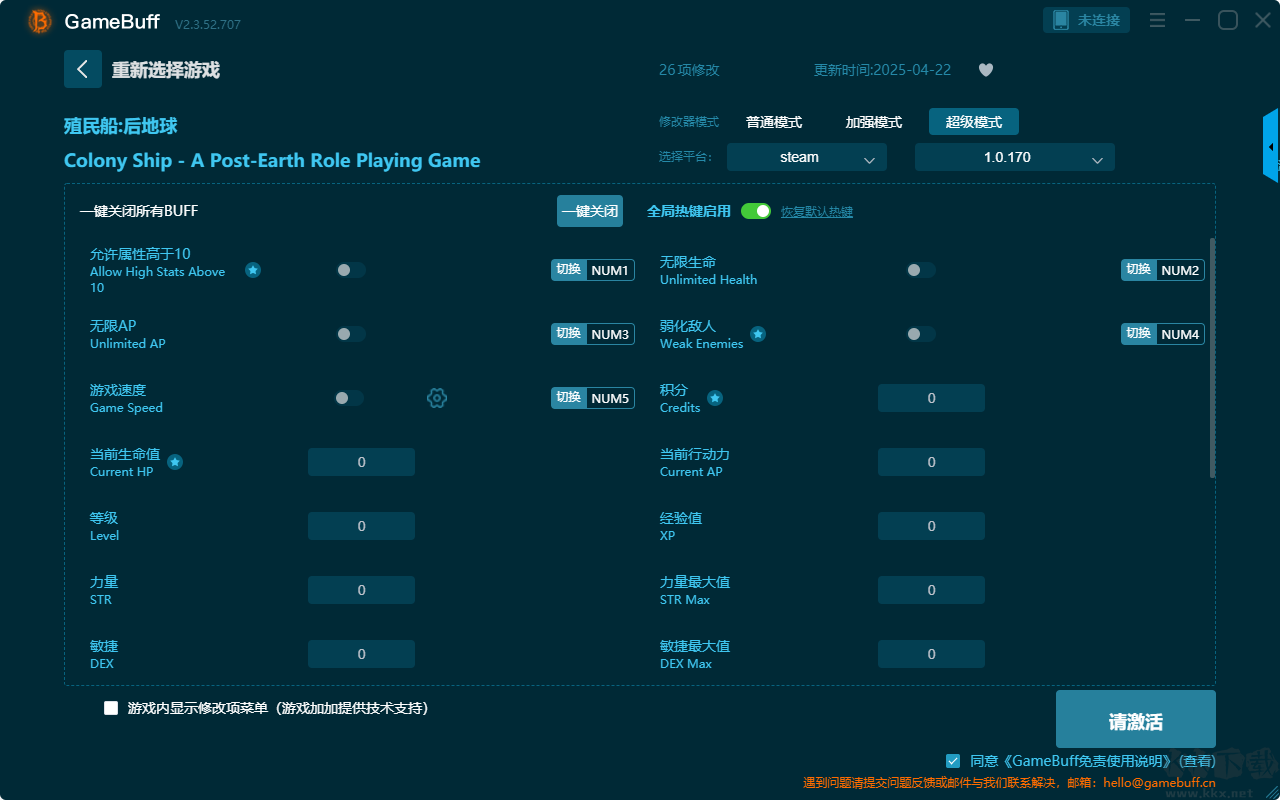Click star icon beside Allow High Stats
The image size is (1280, 800).
(253, 270)
